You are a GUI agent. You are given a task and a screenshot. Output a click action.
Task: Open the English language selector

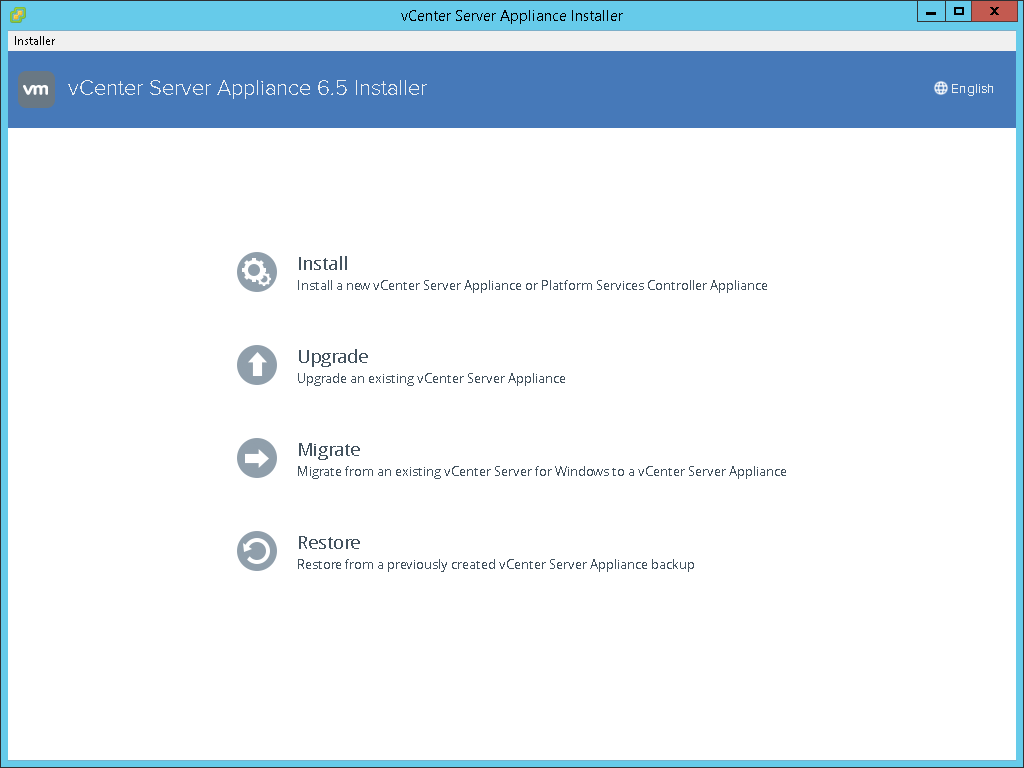pyautogui.click(x=963, y=88)
